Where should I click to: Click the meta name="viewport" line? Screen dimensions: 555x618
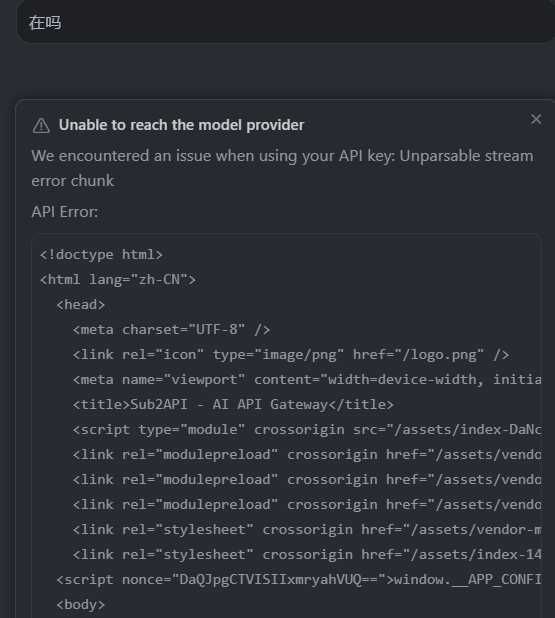(307, 380)
